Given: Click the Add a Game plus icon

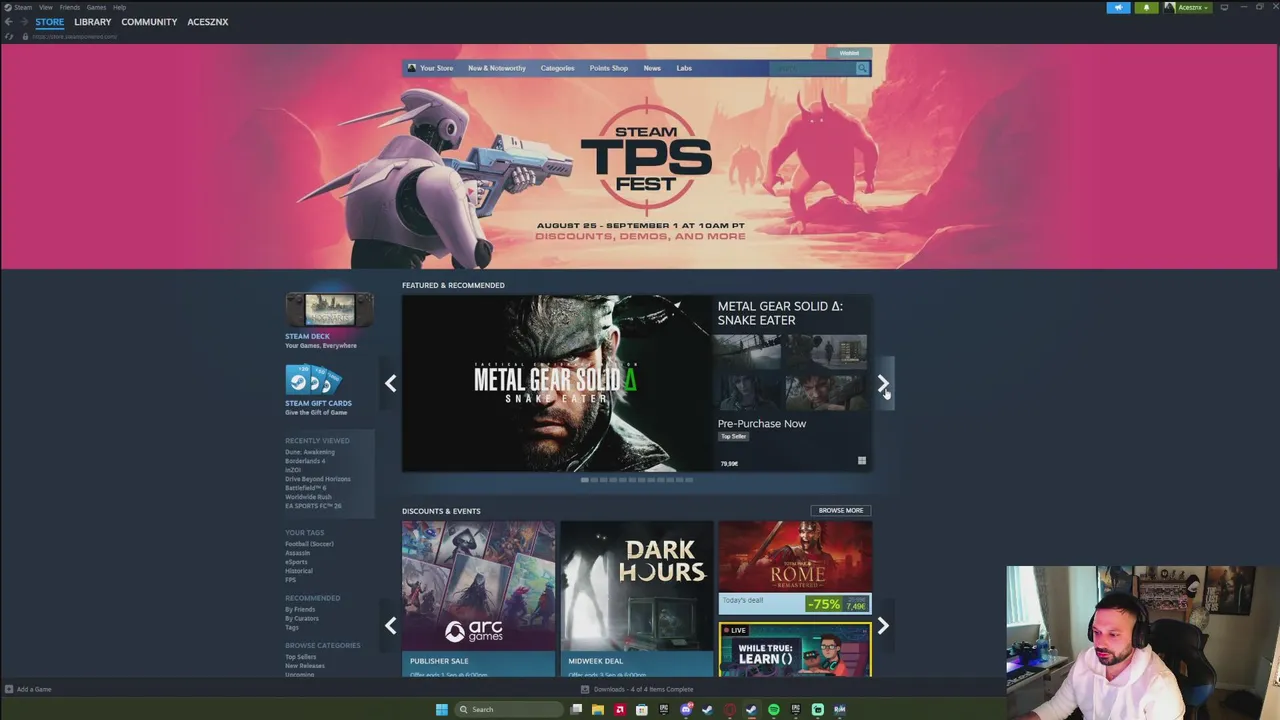Looking at the screenshot, I should point(9,689).
